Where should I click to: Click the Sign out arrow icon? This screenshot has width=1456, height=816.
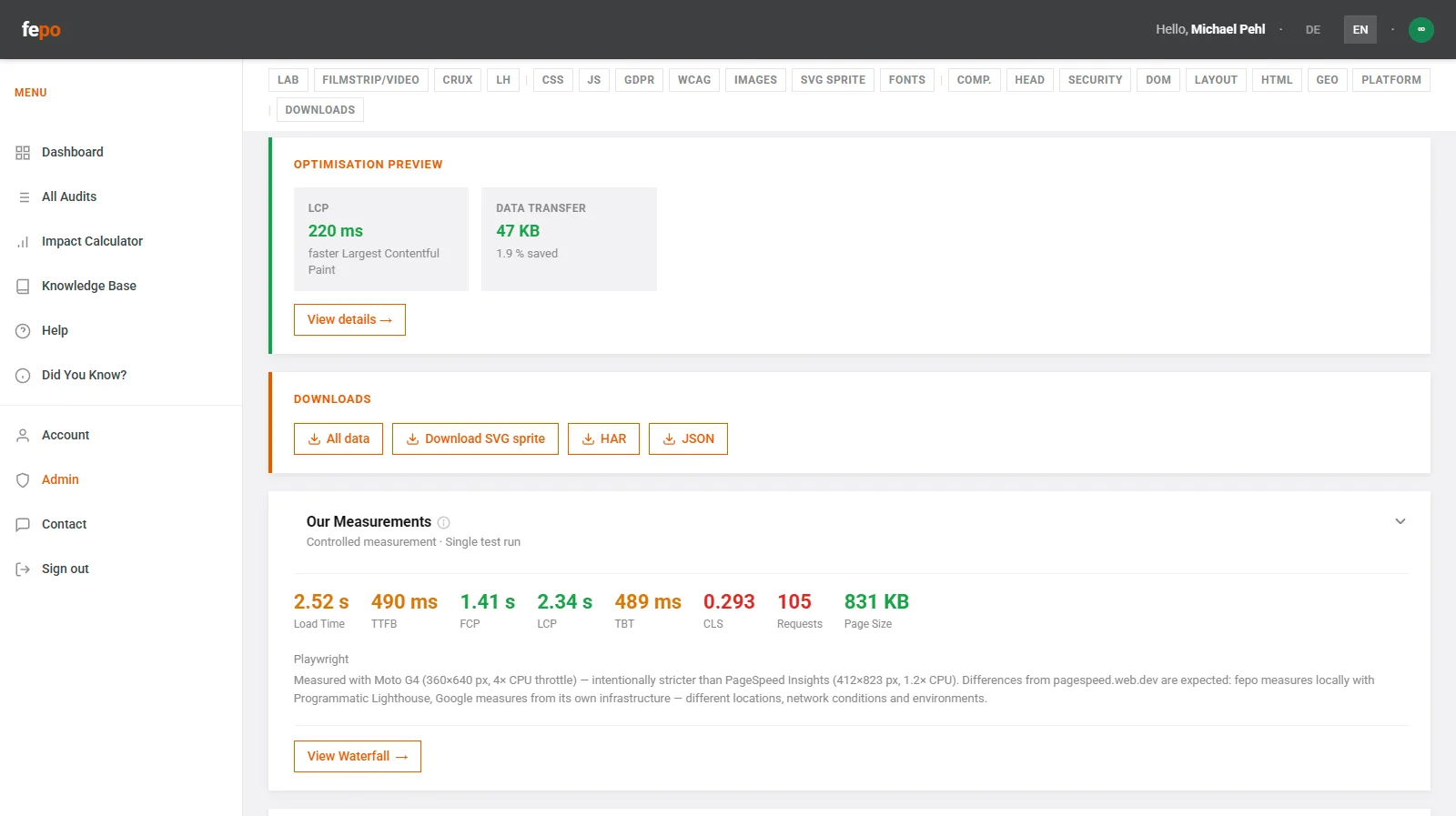[x=23, y=569]
